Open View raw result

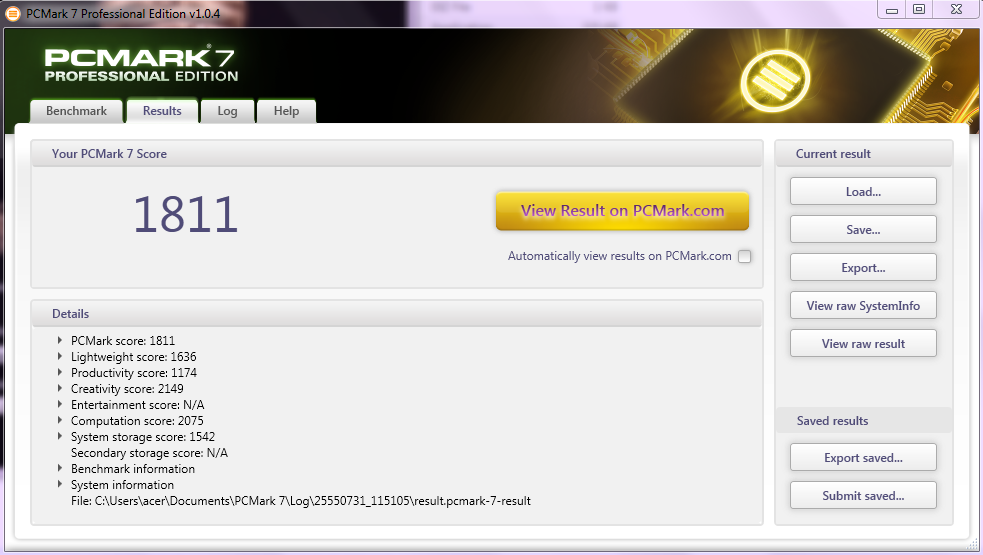863,344
